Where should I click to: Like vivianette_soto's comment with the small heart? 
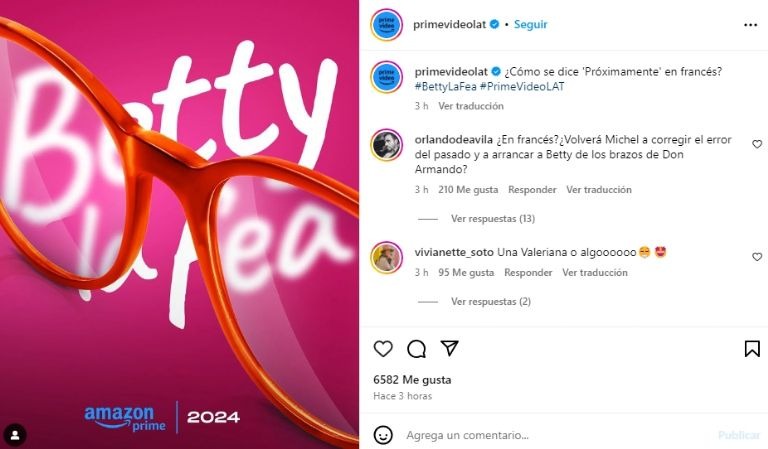[x=757, y=257]
